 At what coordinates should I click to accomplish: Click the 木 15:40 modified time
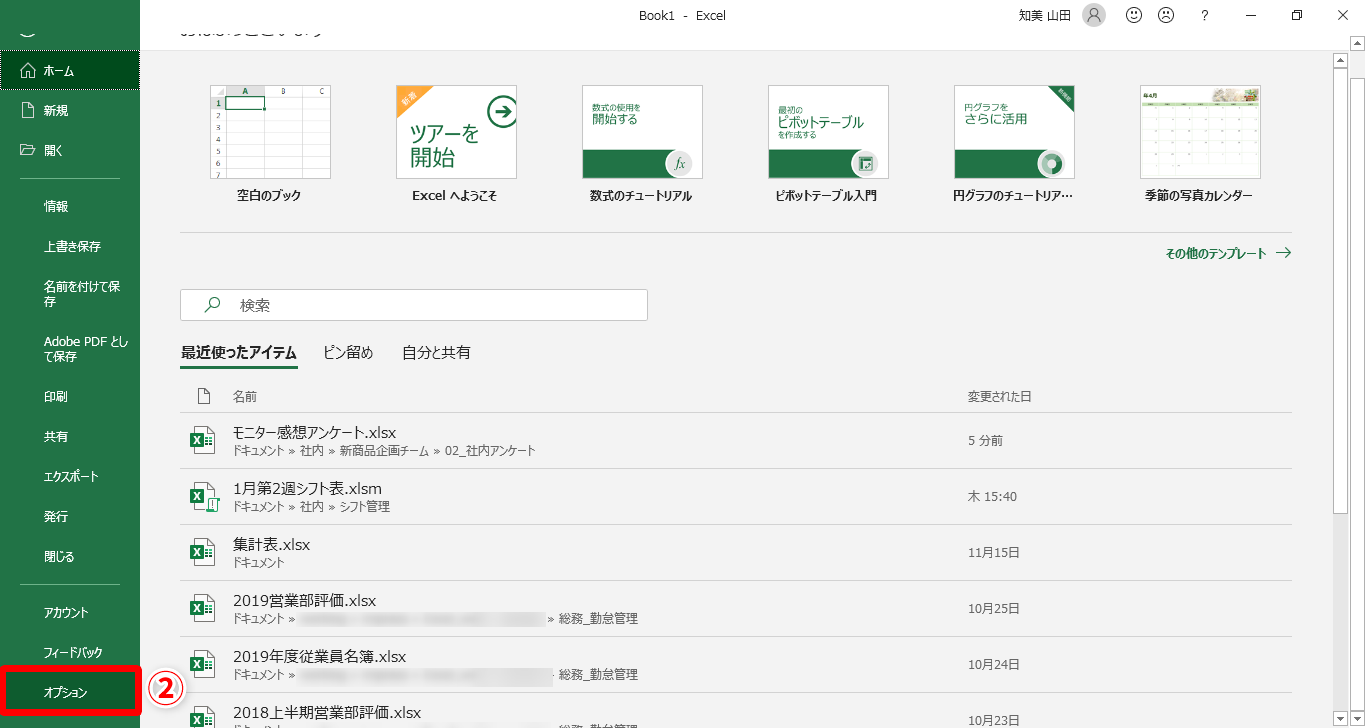tap(992, 497)
